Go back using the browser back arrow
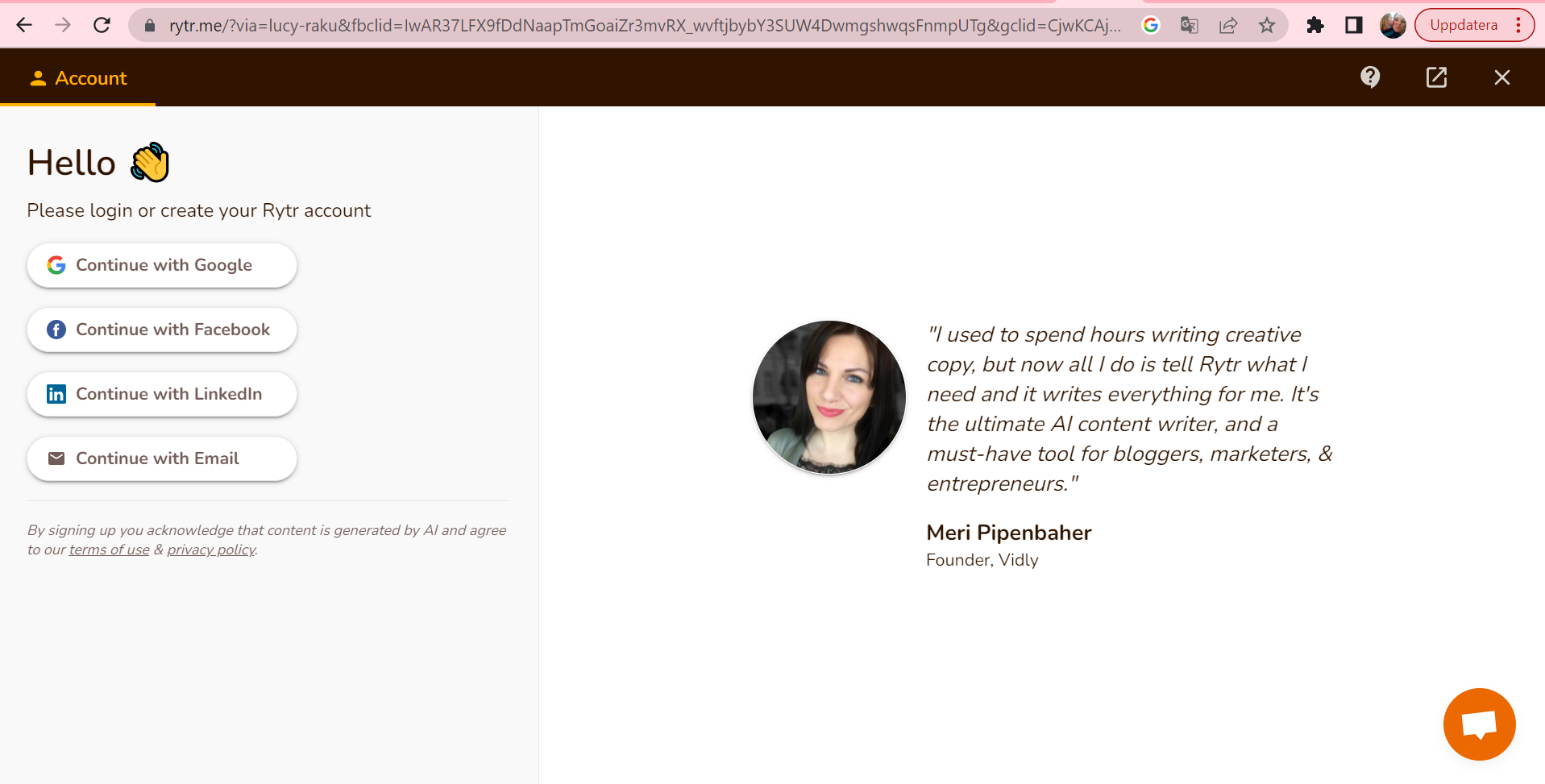Image resolution: width=1545 pixels, height=784 pixels. click(24, 25)
